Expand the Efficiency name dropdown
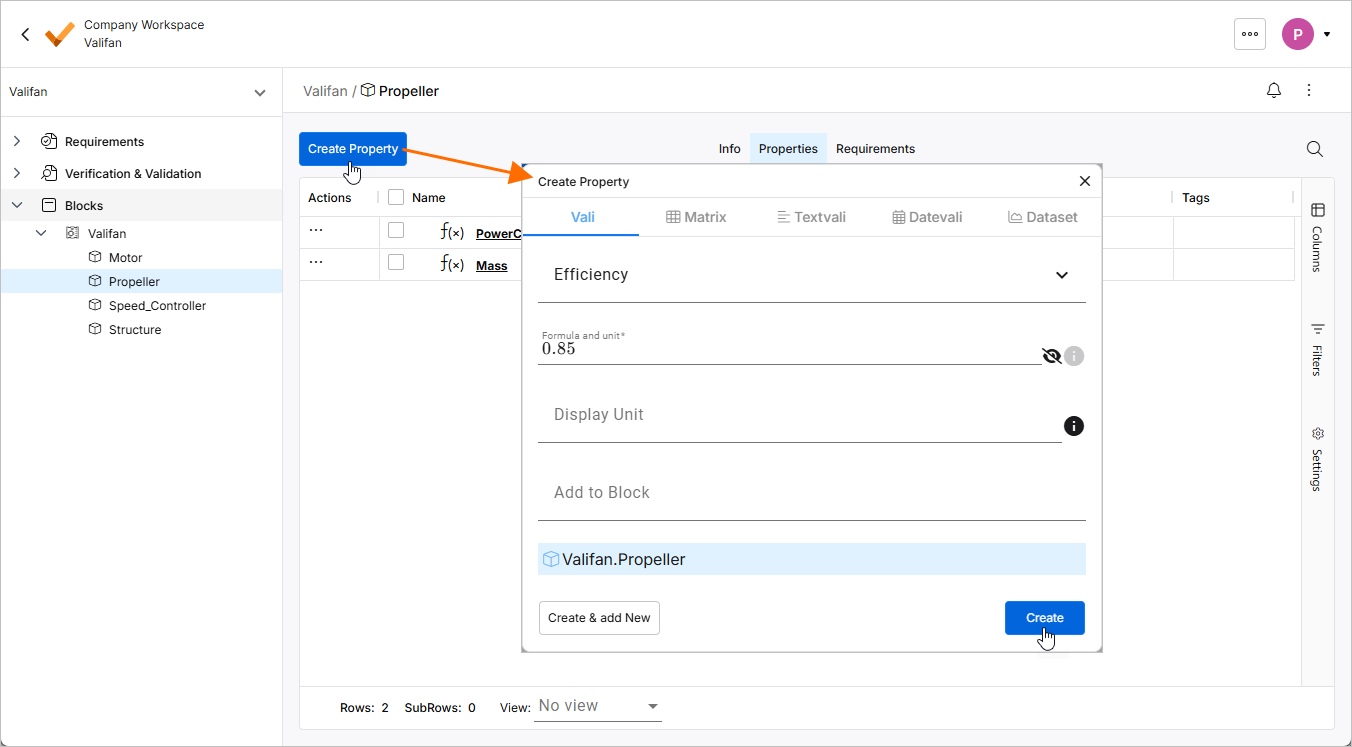This screenshot has height=747, width=1352. click(x=1061, y=275)
